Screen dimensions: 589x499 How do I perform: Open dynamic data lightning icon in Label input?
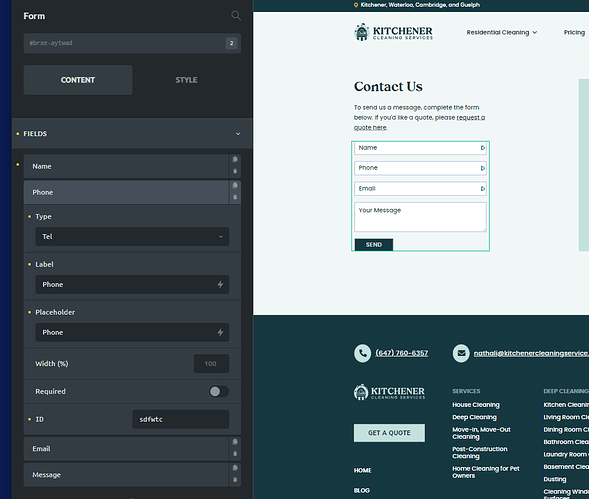(x=220, y=284)
